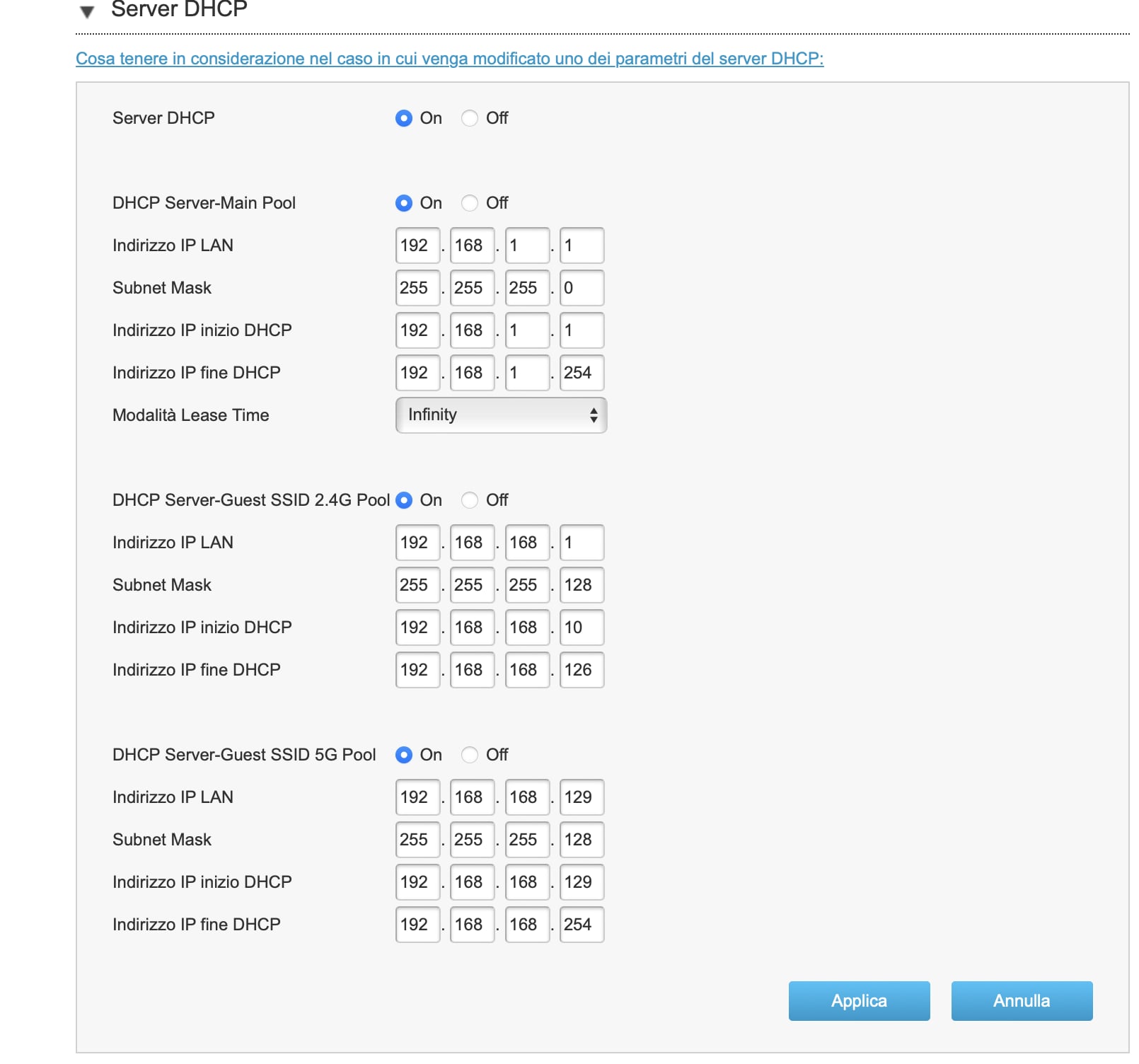Viewport: 1139px width, 1064px height.
Task: Edit 5G Pool Indirizzo IP LAN octet 129
Action: click(582, 797)
